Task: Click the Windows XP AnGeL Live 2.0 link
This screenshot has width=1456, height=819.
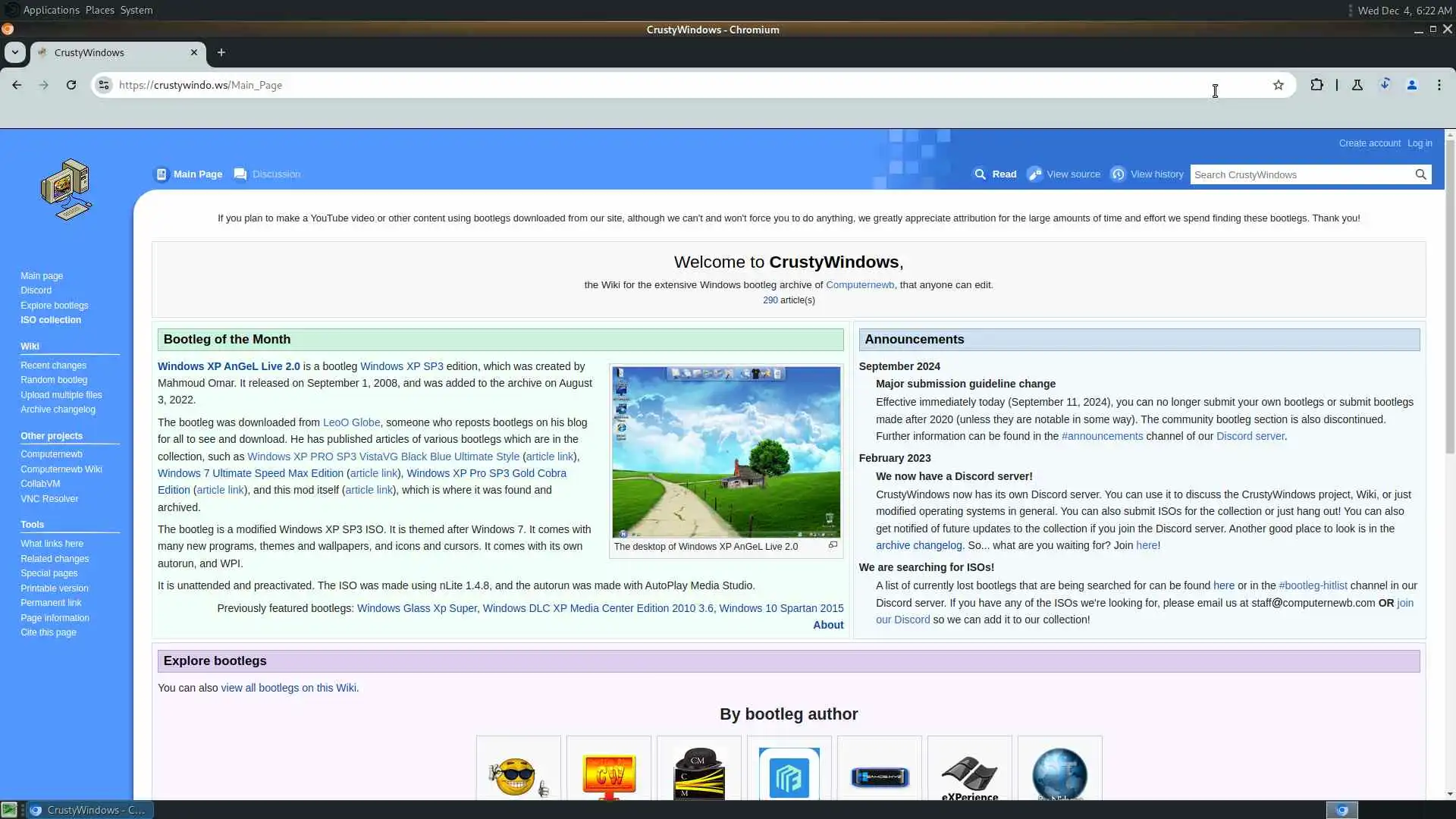Action: [228, 366]
